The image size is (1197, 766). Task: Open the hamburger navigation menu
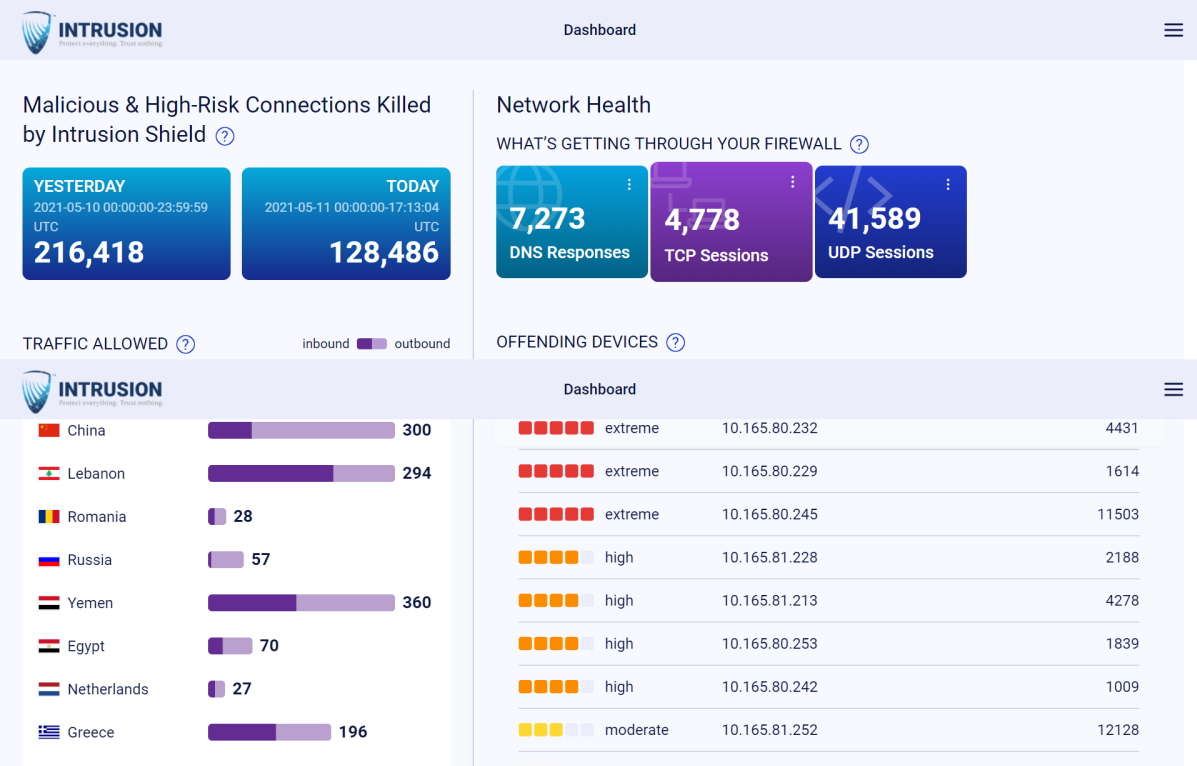[x=1172, y=29]
